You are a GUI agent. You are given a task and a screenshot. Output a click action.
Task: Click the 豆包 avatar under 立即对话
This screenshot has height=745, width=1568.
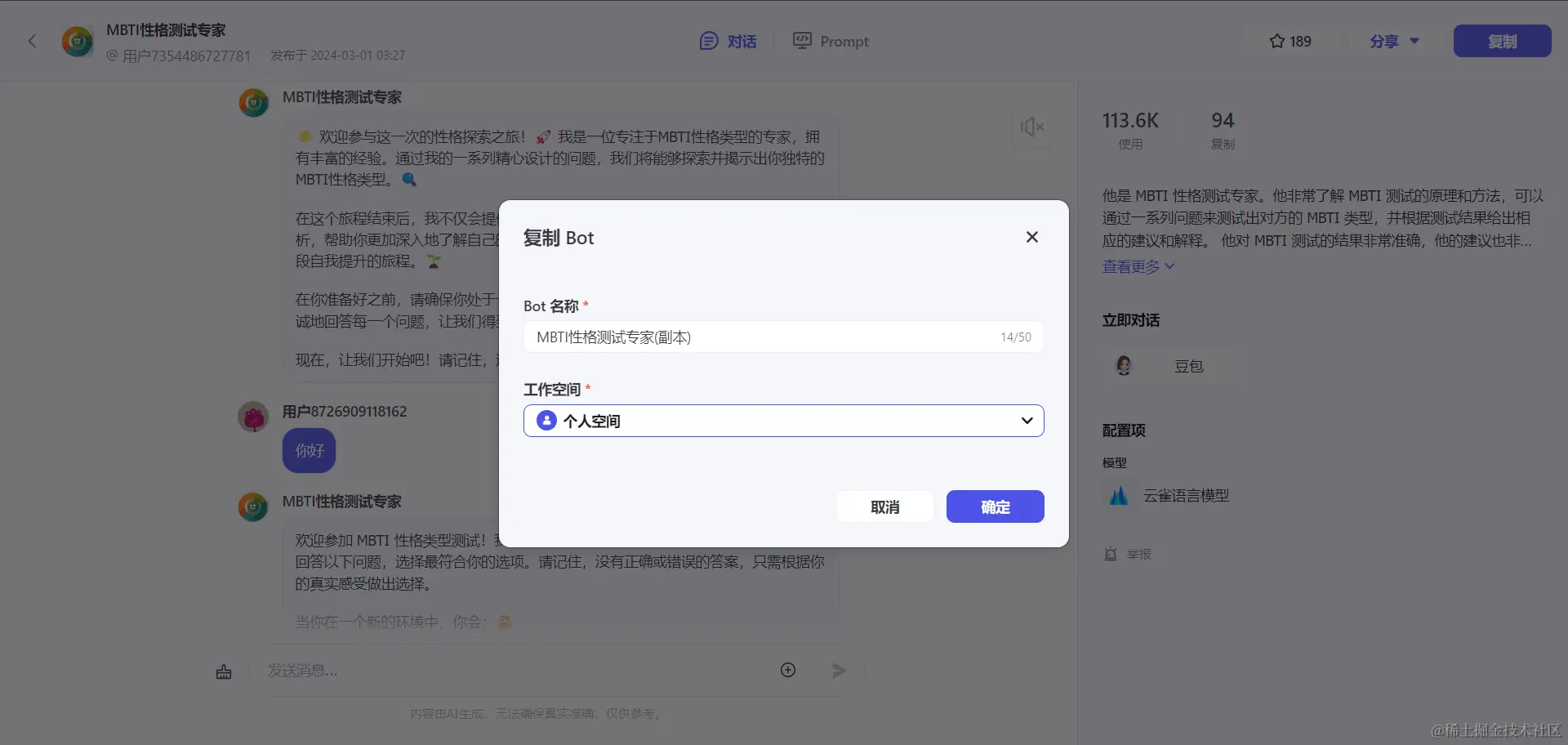(x=1124, y=366)
